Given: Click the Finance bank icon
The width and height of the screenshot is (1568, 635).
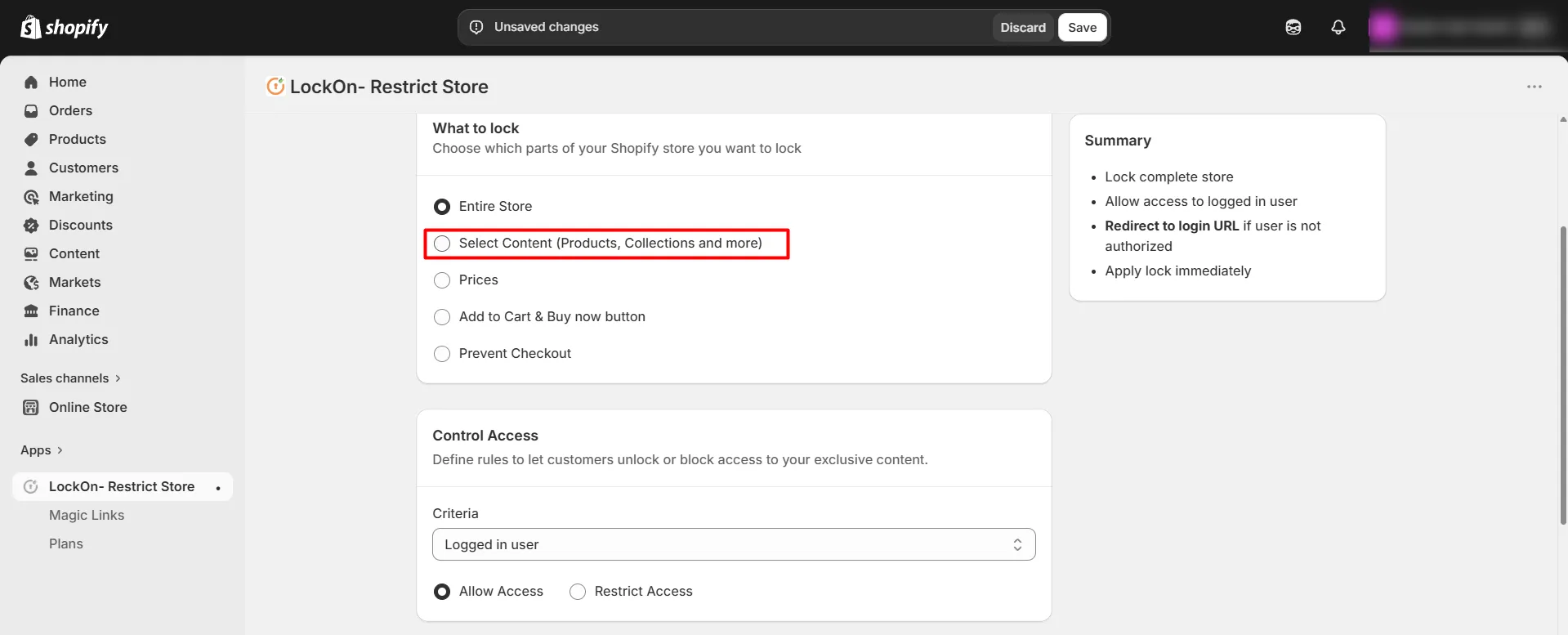Looking at the screenshot, I should tap(31, 311).
